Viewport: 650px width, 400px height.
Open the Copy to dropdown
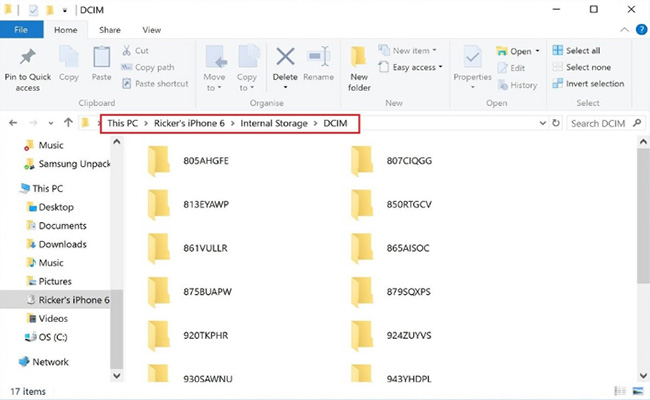pos(247,69)
